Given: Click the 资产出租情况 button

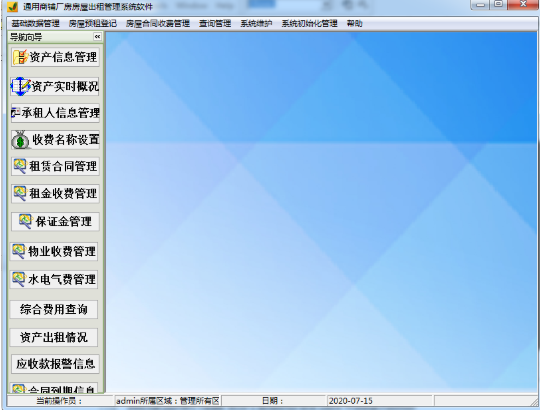Looking at the screenshot, I should [x=54, y=337].
